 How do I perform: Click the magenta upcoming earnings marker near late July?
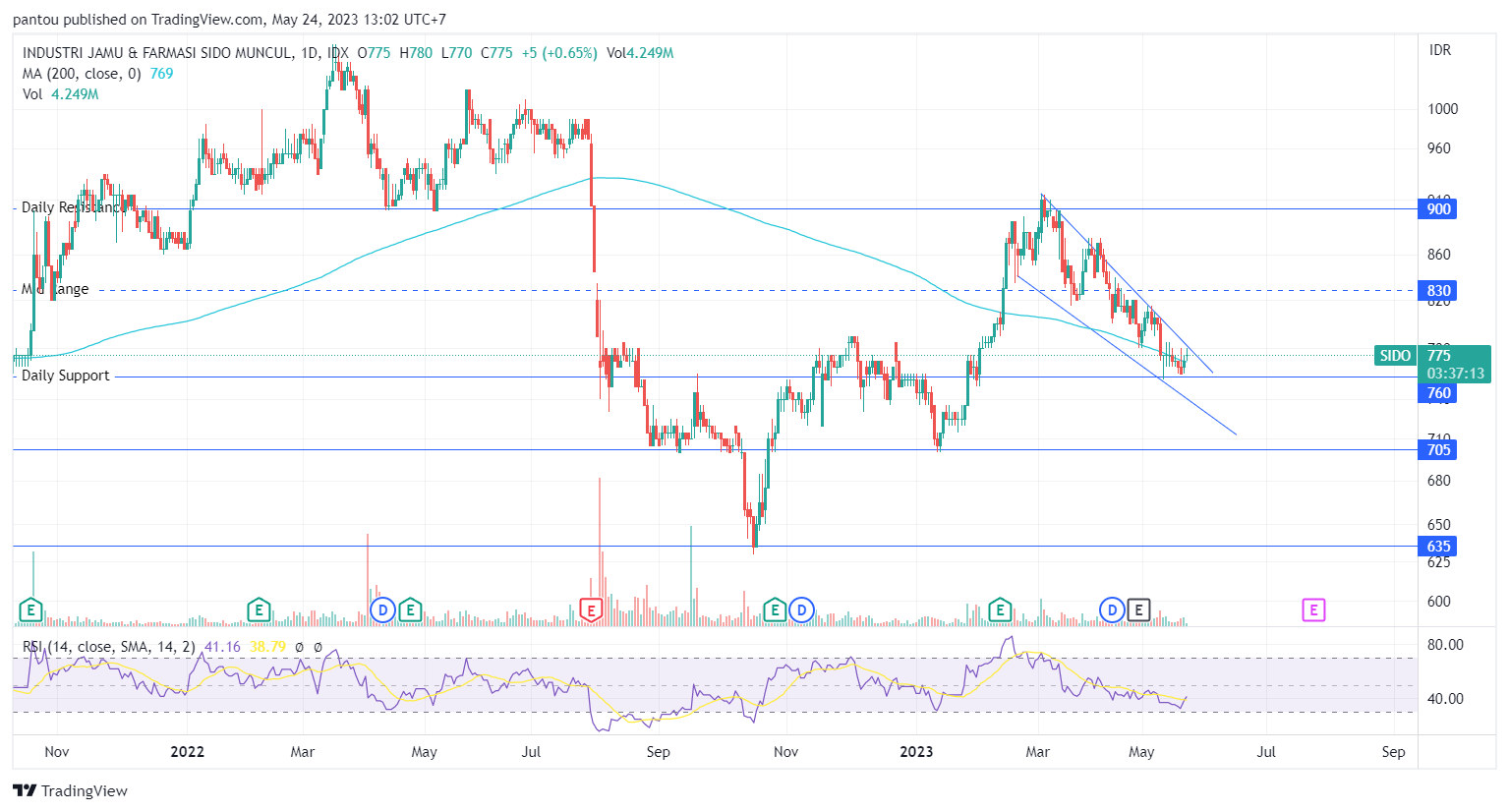[1313, 610]
